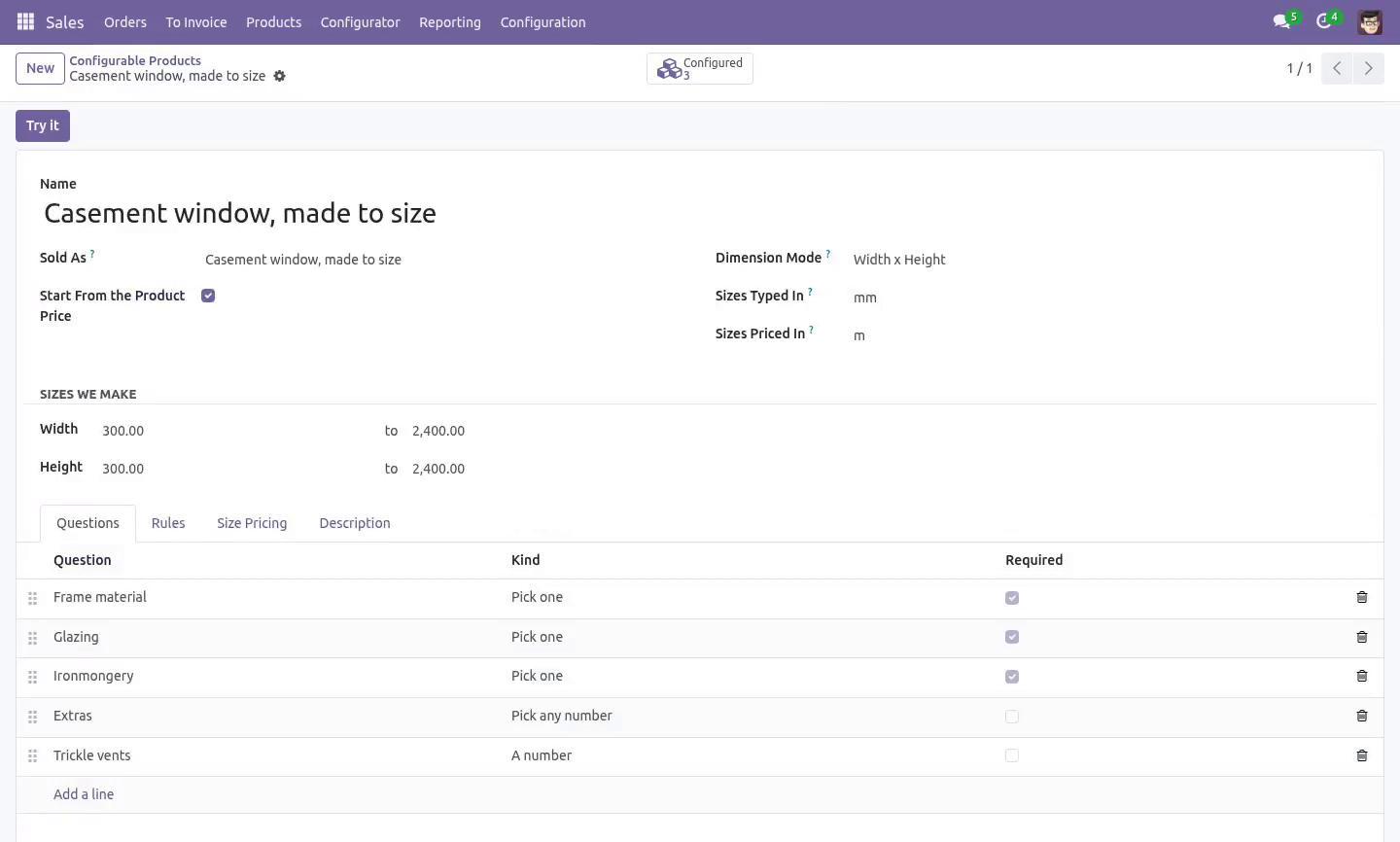
Task: Open the apps grid menu icon
Action: click(26, 21)
